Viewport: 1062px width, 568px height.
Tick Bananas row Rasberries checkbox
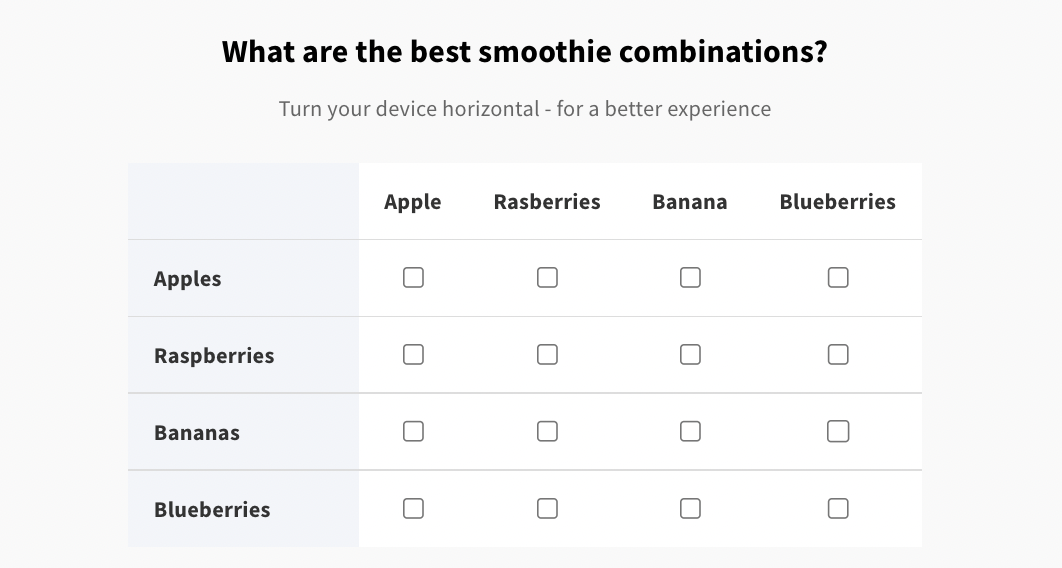point(547,431)
